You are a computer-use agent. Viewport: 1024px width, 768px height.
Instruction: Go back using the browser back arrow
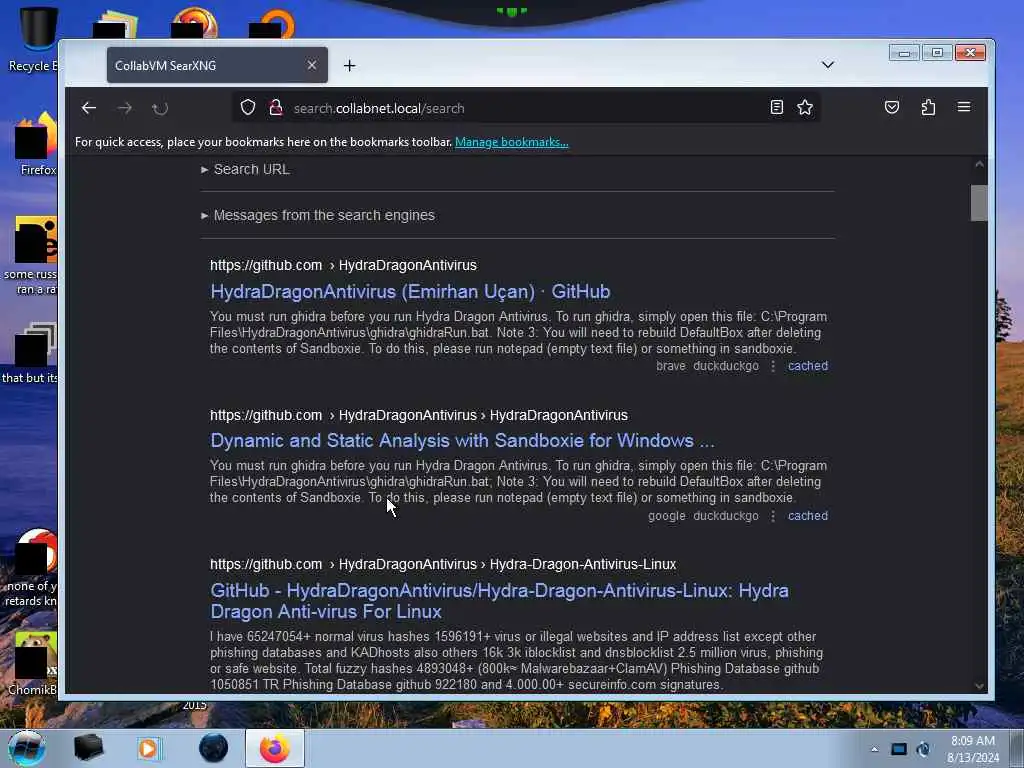89,108
